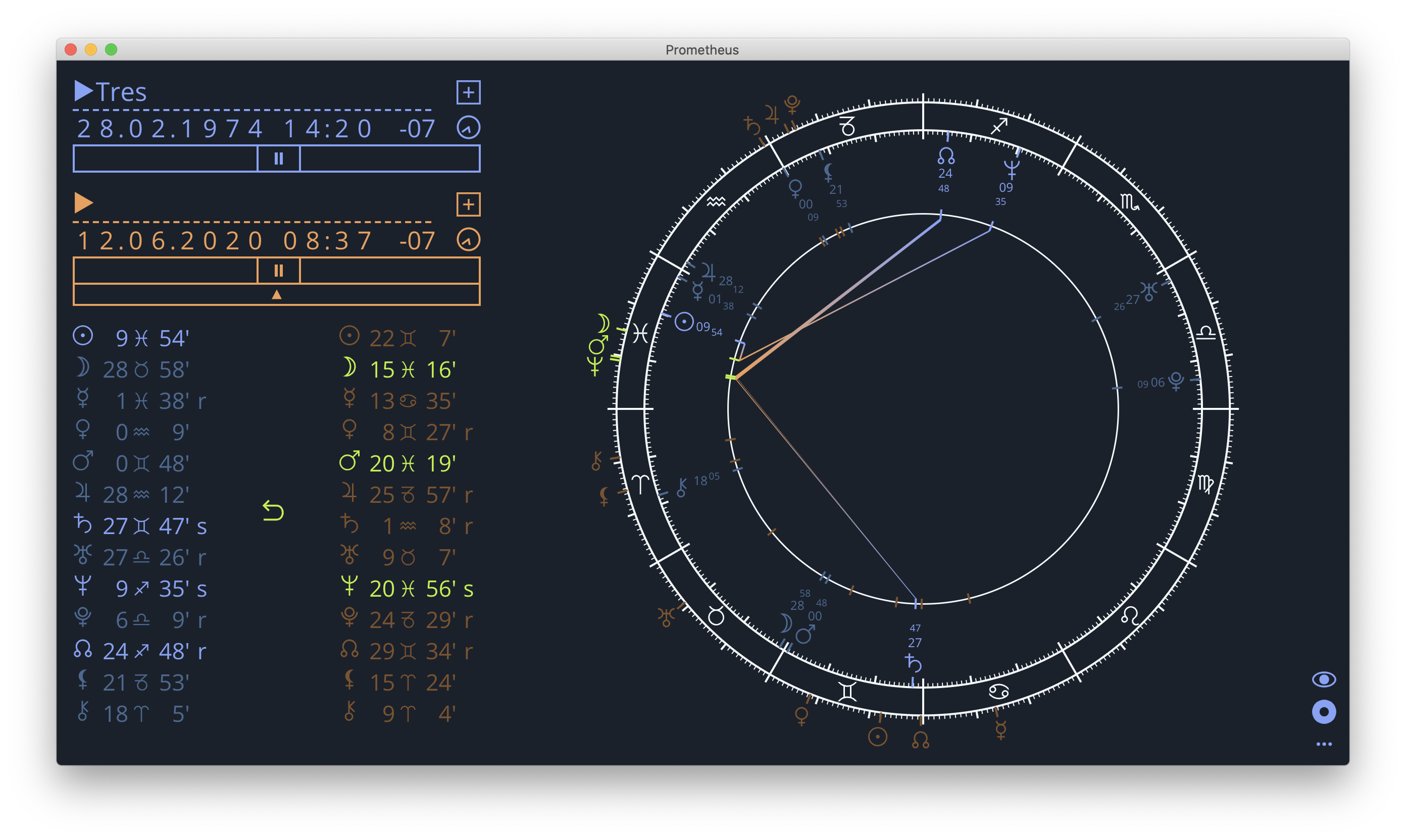Select transit North Node 29 Gemini 34' row

coord(406,651)
